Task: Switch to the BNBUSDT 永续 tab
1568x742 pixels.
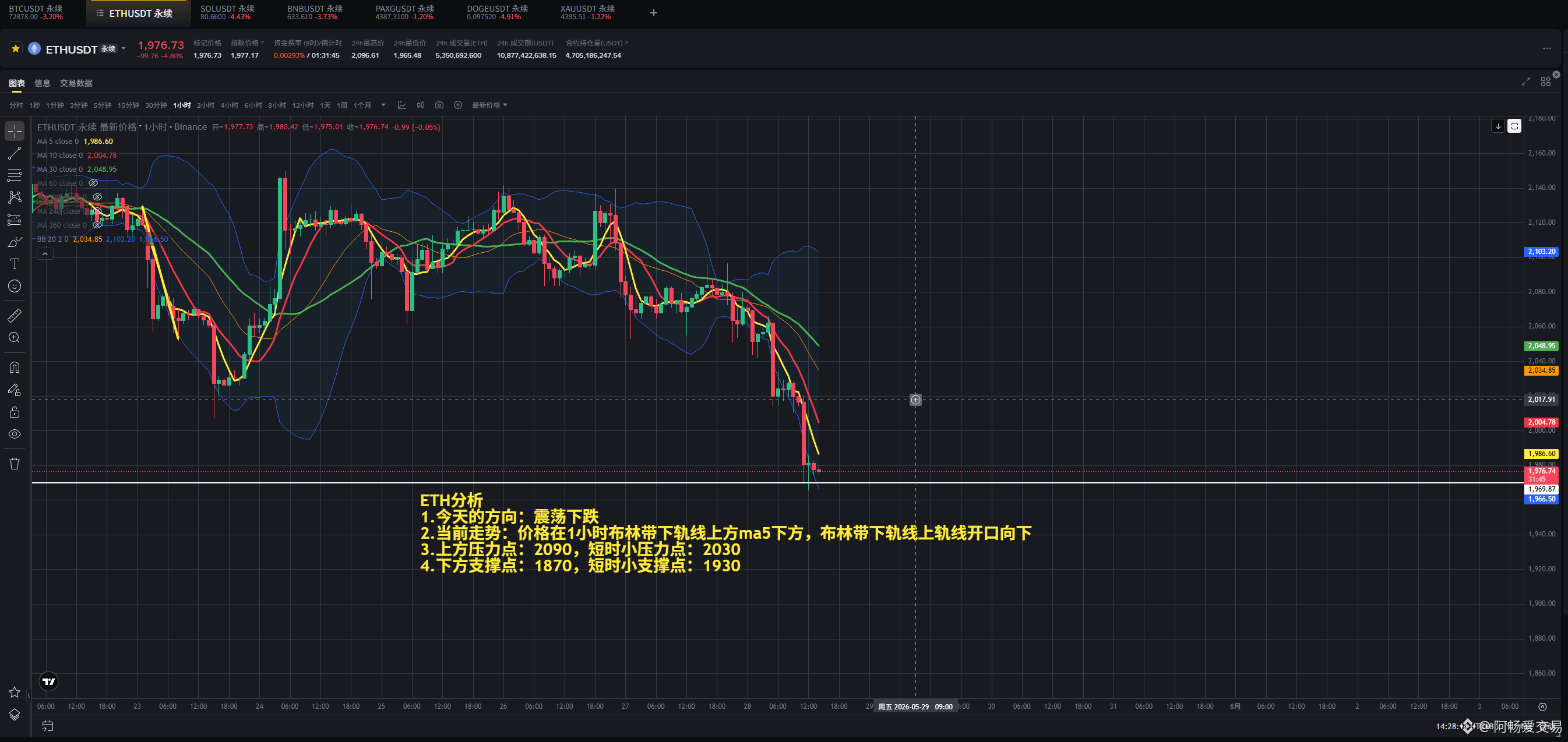Action: 315,13
